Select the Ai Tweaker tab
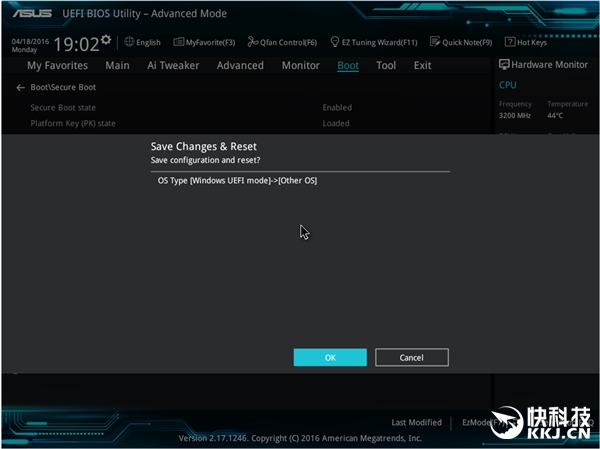 [173, 66]
